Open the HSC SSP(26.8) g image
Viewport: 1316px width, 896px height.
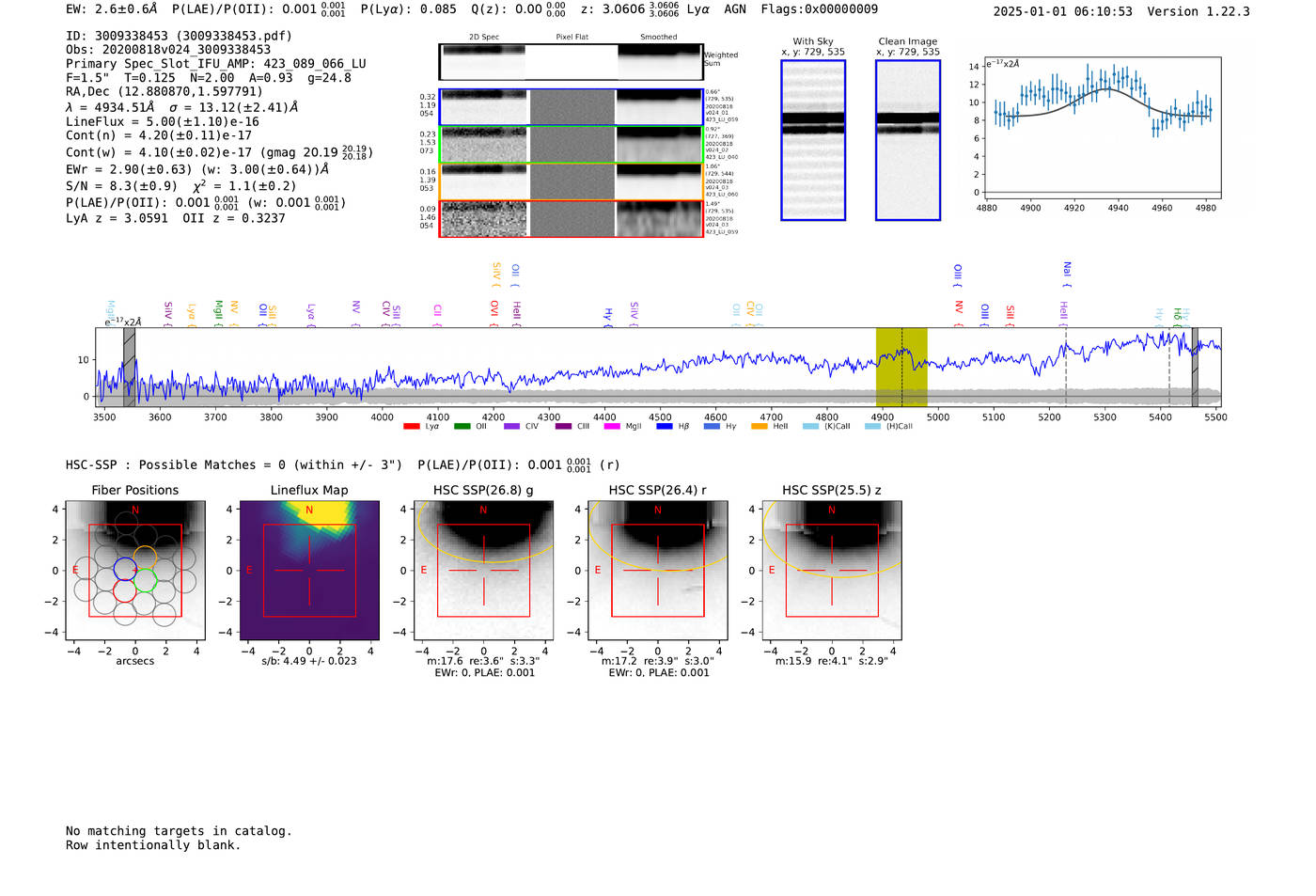[x=483, y=571]
